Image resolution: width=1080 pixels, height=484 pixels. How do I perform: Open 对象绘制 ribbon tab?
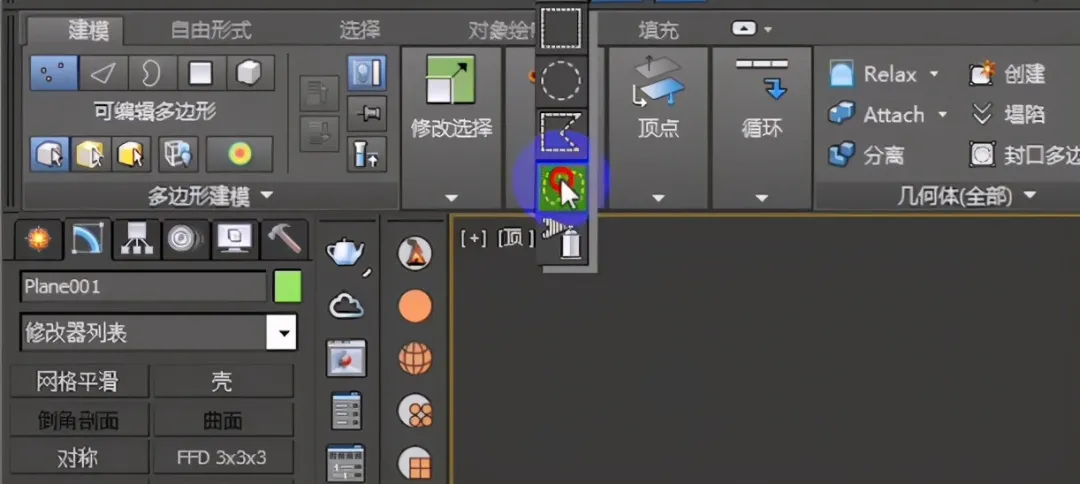[x=501, y=30]
